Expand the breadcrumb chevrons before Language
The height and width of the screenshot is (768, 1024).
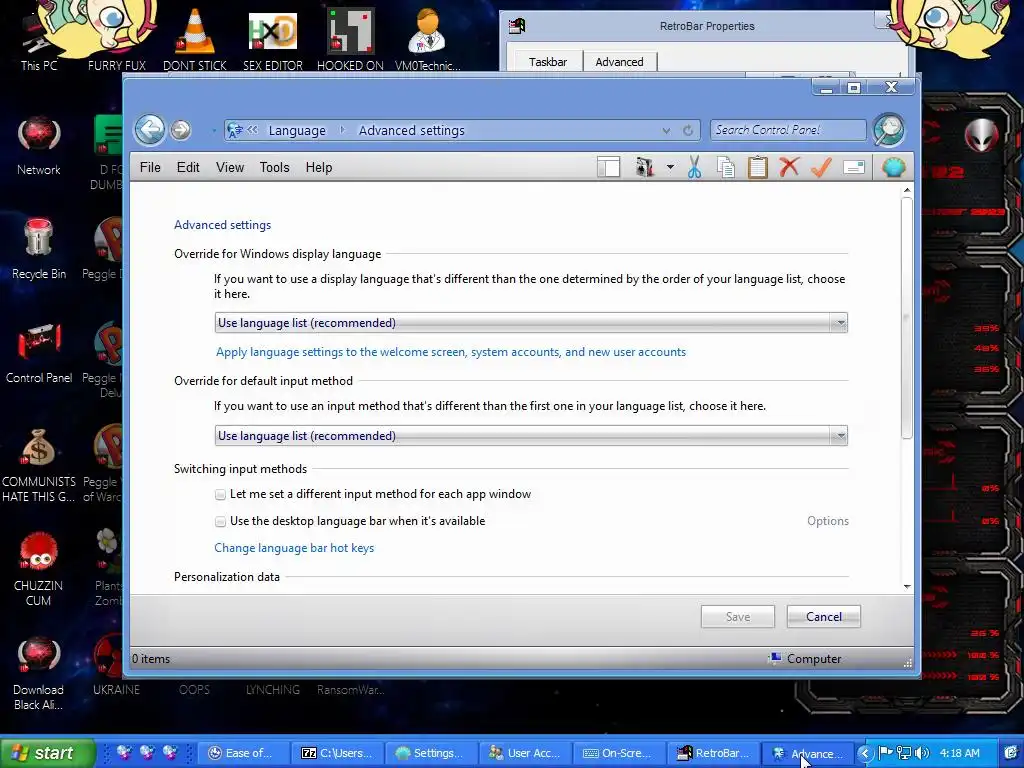click(x=252, y=130)
